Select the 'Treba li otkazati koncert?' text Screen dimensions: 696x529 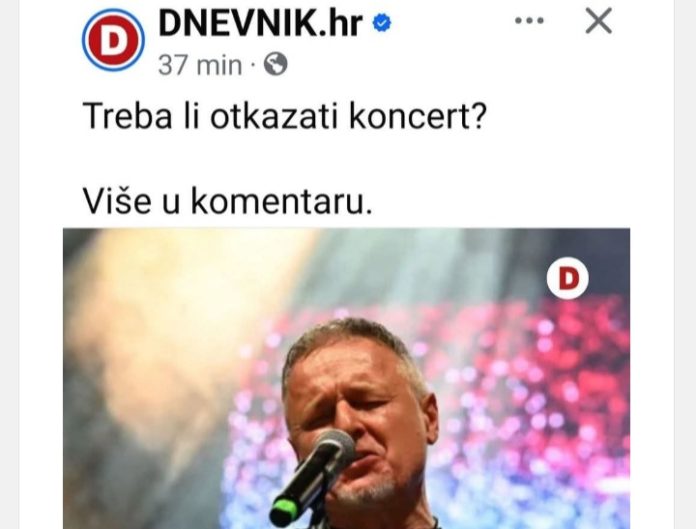coord(285,116)
